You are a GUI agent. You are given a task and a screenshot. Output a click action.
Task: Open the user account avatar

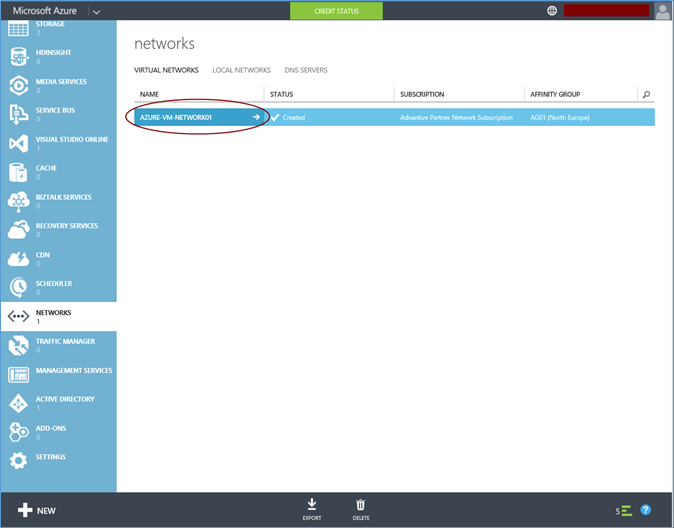(x=662, y=11)
